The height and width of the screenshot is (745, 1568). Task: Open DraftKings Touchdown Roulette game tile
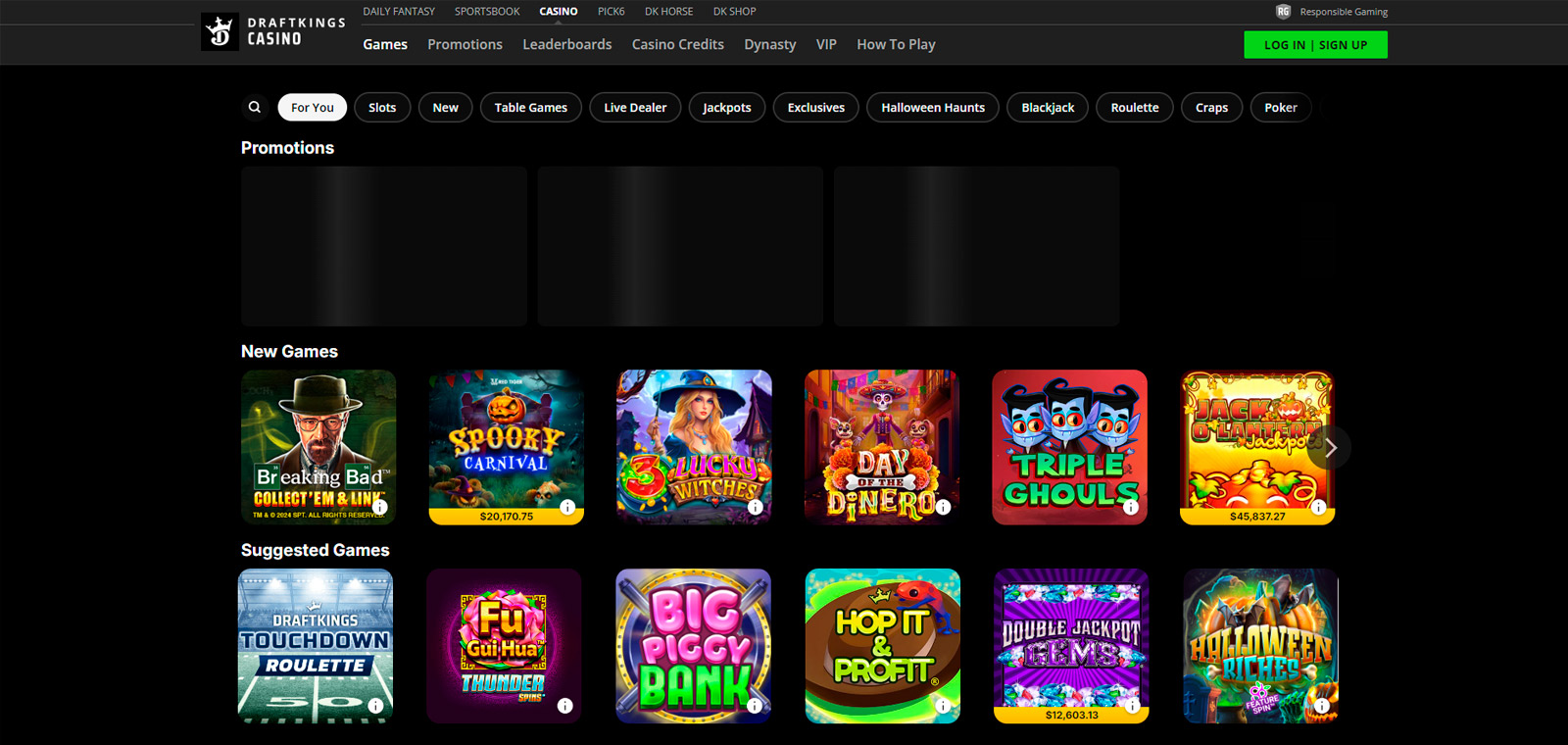point(316,646)
